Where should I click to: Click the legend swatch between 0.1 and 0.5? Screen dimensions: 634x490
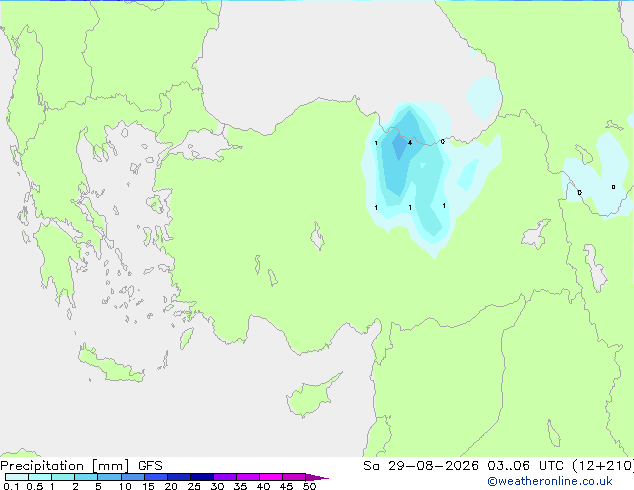17,477
